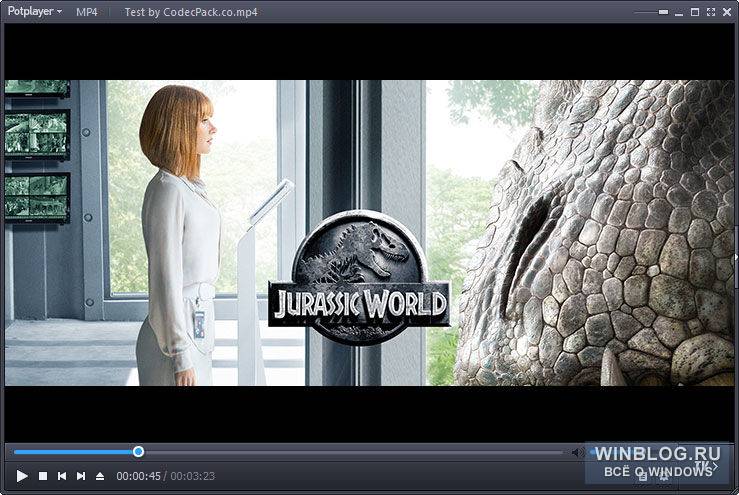
Task: Expand the chevron at bottom right
Action: pyautogui.click(x=715, y=466)
